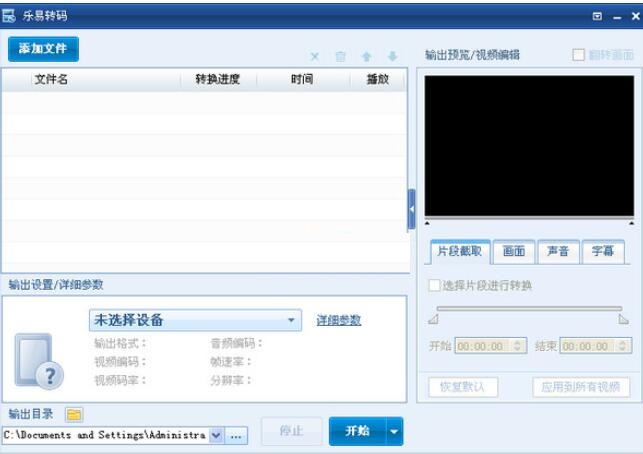Image resolution: width=643 pixels, height=454 pixels.
Task: Open the output directory folder icon
Action: tap(74, 414)
